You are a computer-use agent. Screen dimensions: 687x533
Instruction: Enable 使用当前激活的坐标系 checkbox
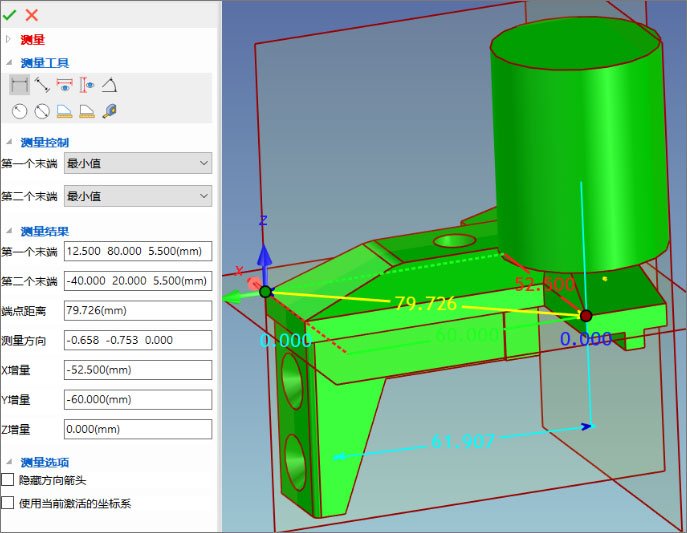pyautogui.click(x=7, y=502)
